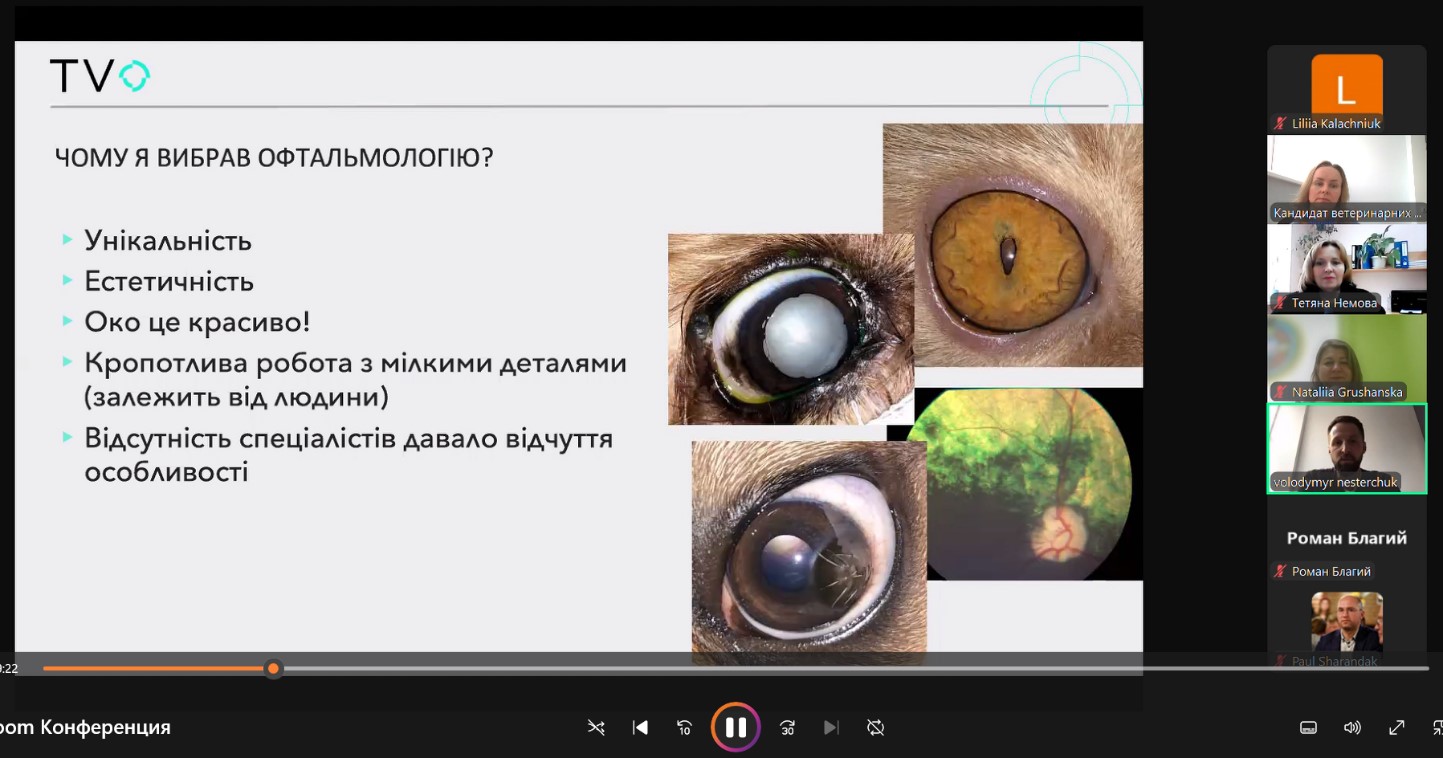The width and height of the screenshot is (1443, 758).
Task: Open the mini player view
Action: (1437, 728)
